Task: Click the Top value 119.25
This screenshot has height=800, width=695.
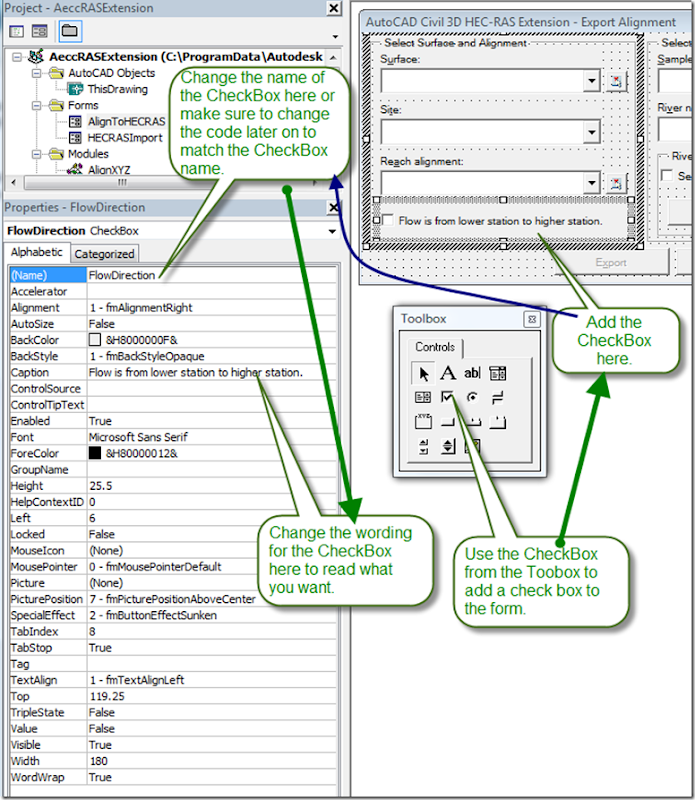Action: click(107, 696)
